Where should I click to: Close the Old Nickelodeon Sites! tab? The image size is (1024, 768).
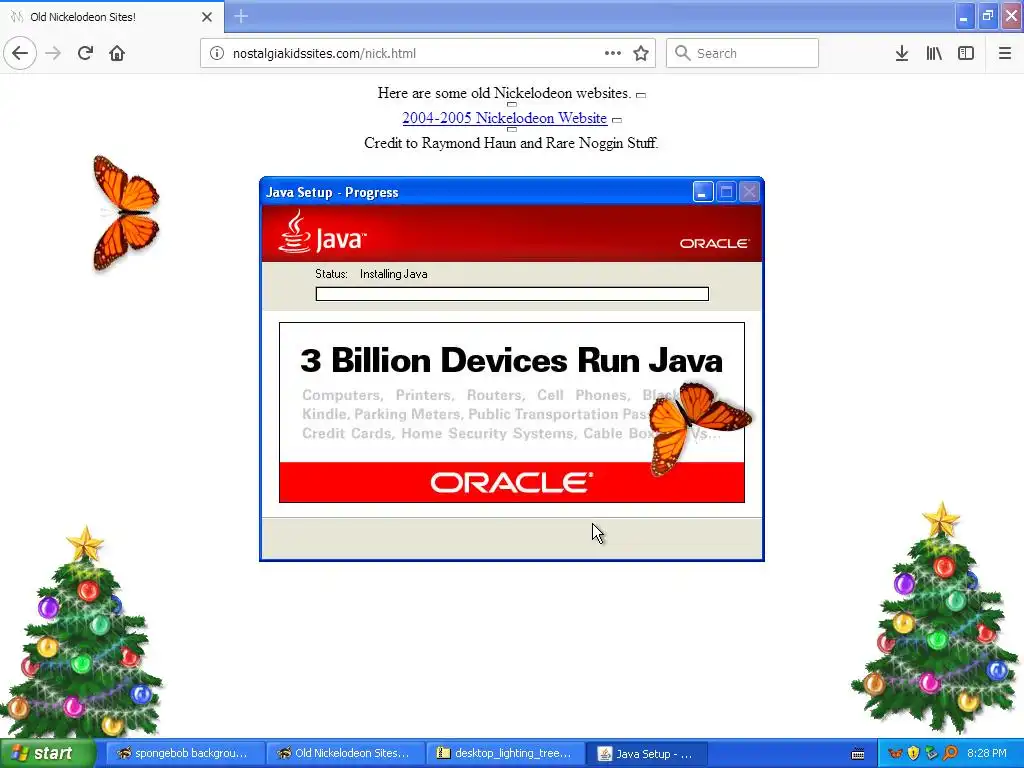[x=207, y=17]
